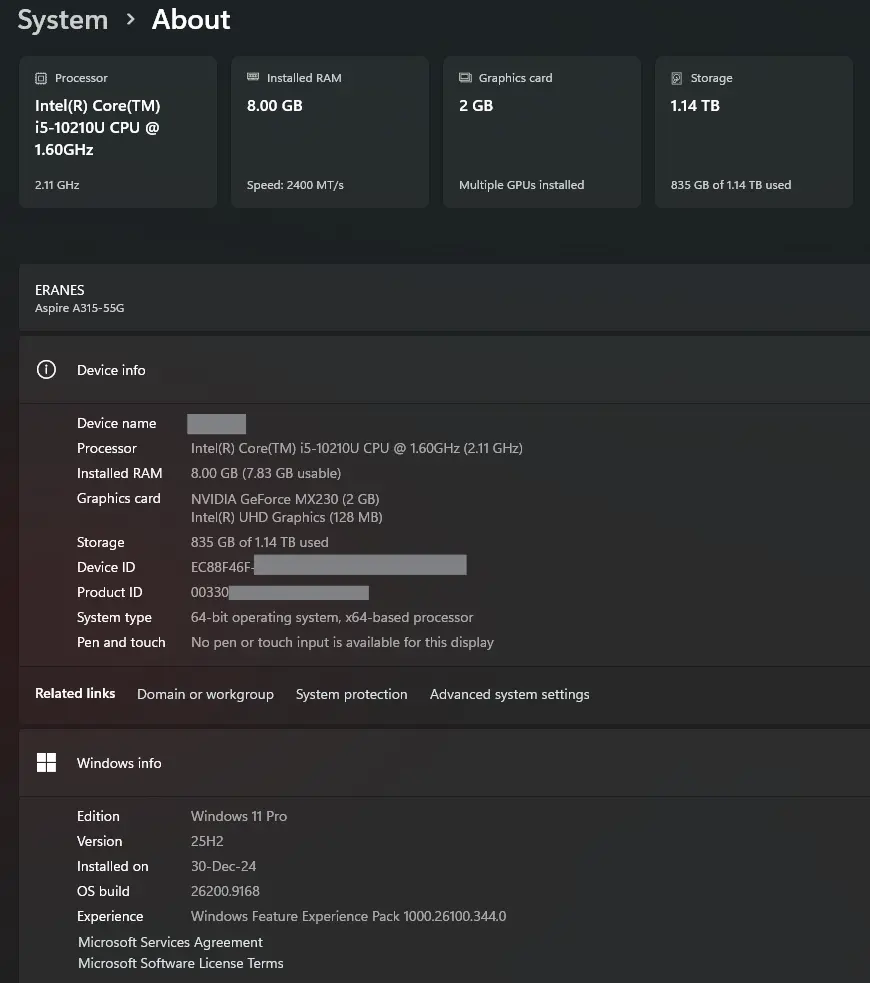The image size is (870, 983).
Task: Click the 8.00 GB value in RAM card
Action: coord(275,105)
